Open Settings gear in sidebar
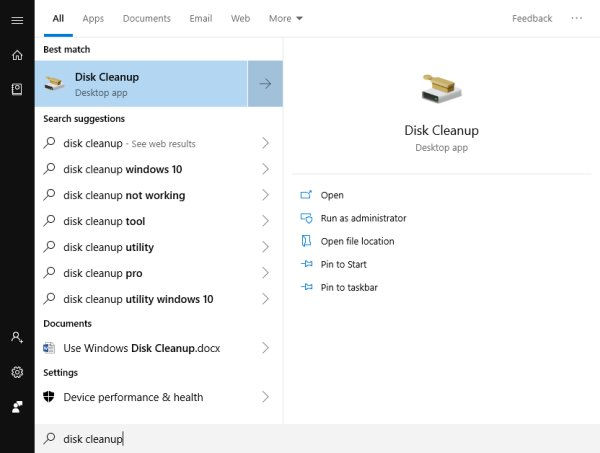Image resolution: width=600 pixels, height=453 pixels. (17, 372)
